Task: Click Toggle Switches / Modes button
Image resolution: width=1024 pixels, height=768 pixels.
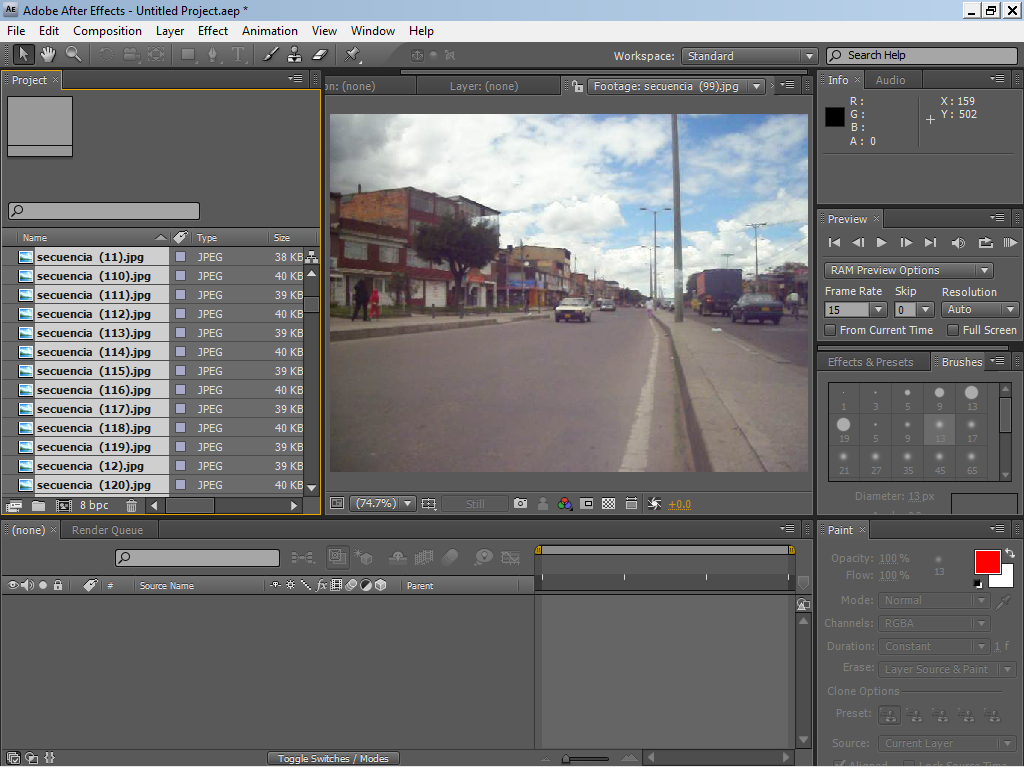Action: click(x=333, y=759)
